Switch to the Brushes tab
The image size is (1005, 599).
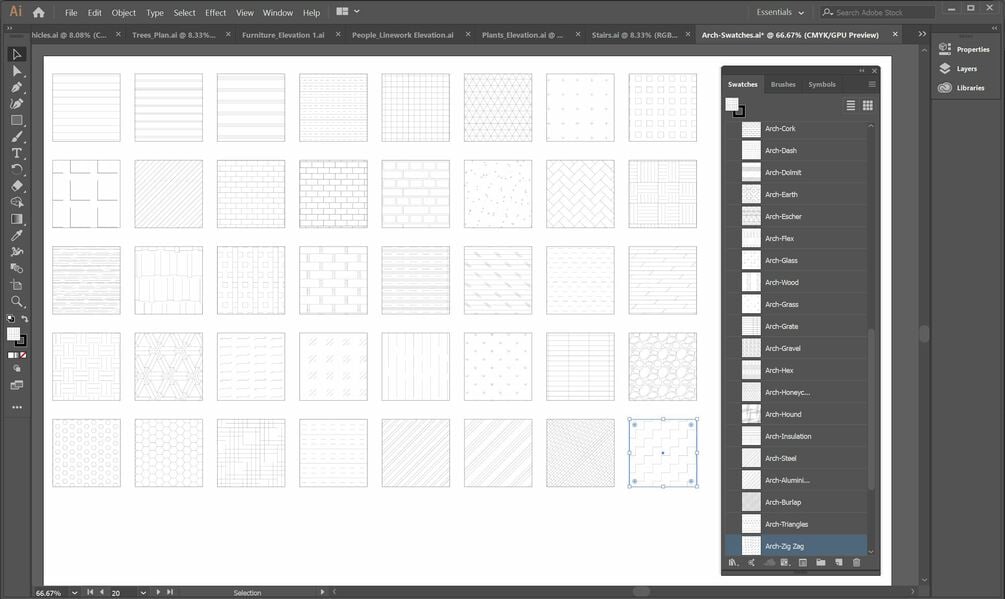pyautogui.click(x=783, y=84)
